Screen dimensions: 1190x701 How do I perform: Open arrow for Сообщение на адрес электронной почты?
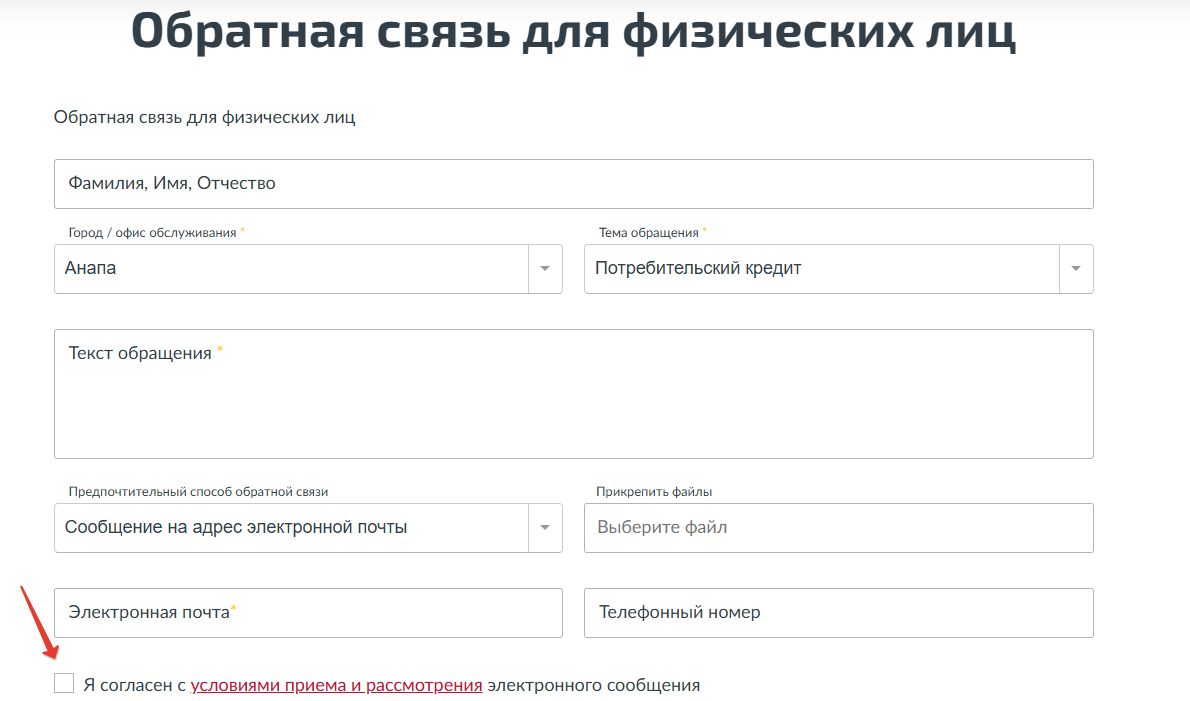(x=545, y=528)
